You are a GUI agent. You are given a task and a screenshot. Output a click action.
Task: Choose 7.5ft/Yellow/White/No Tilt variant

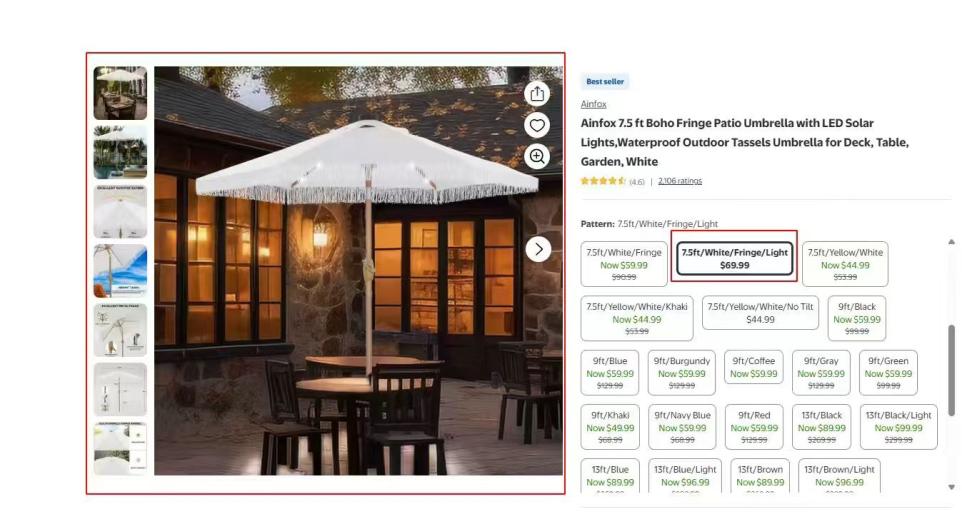point(760,313)
